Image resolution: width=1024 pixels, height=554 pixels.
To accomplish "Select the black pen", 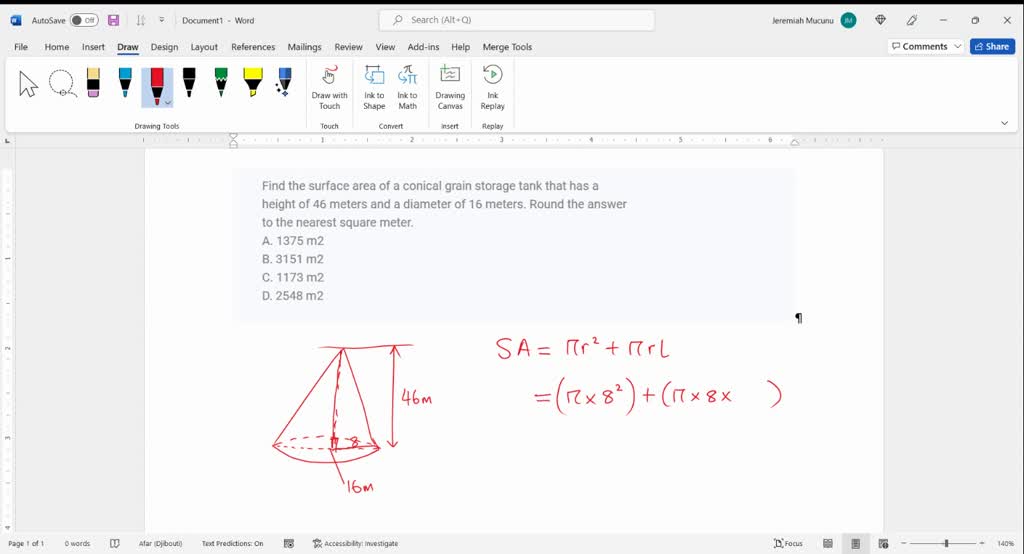I will tap(189, 83).
